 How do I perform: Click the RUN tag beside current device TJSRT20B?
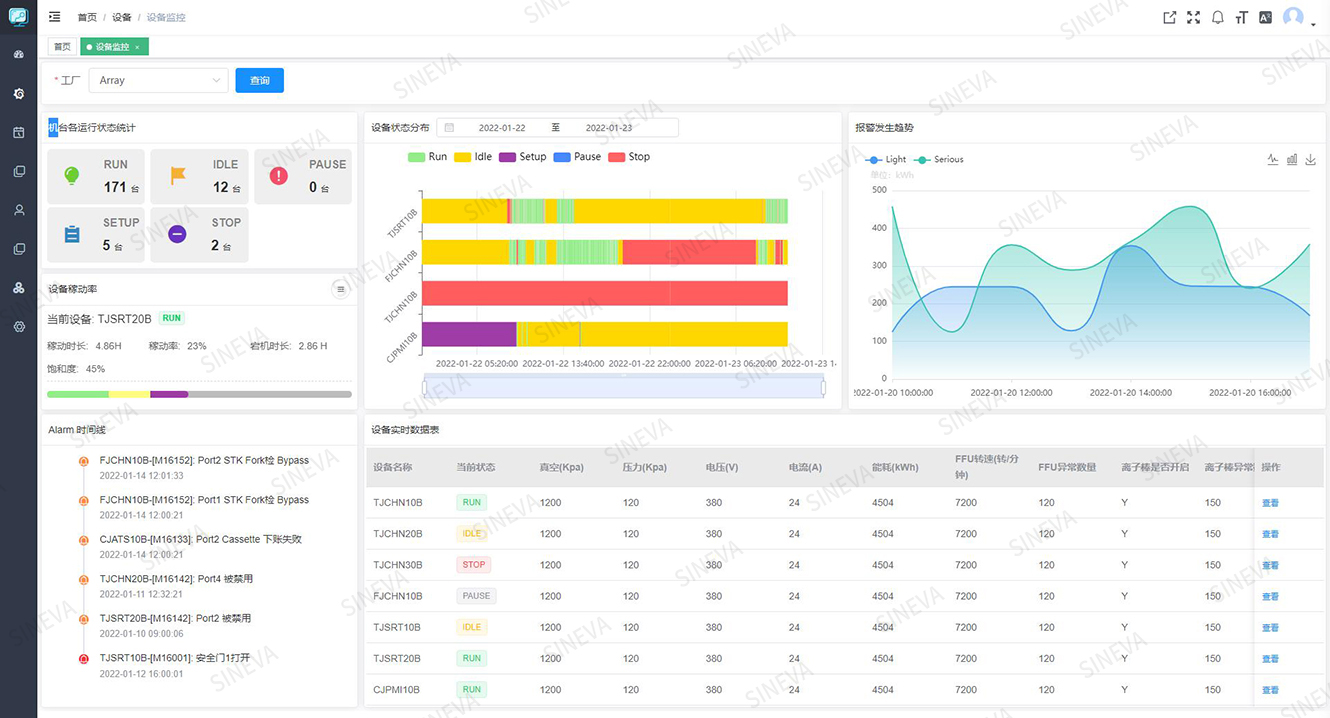tap(172, 318)
